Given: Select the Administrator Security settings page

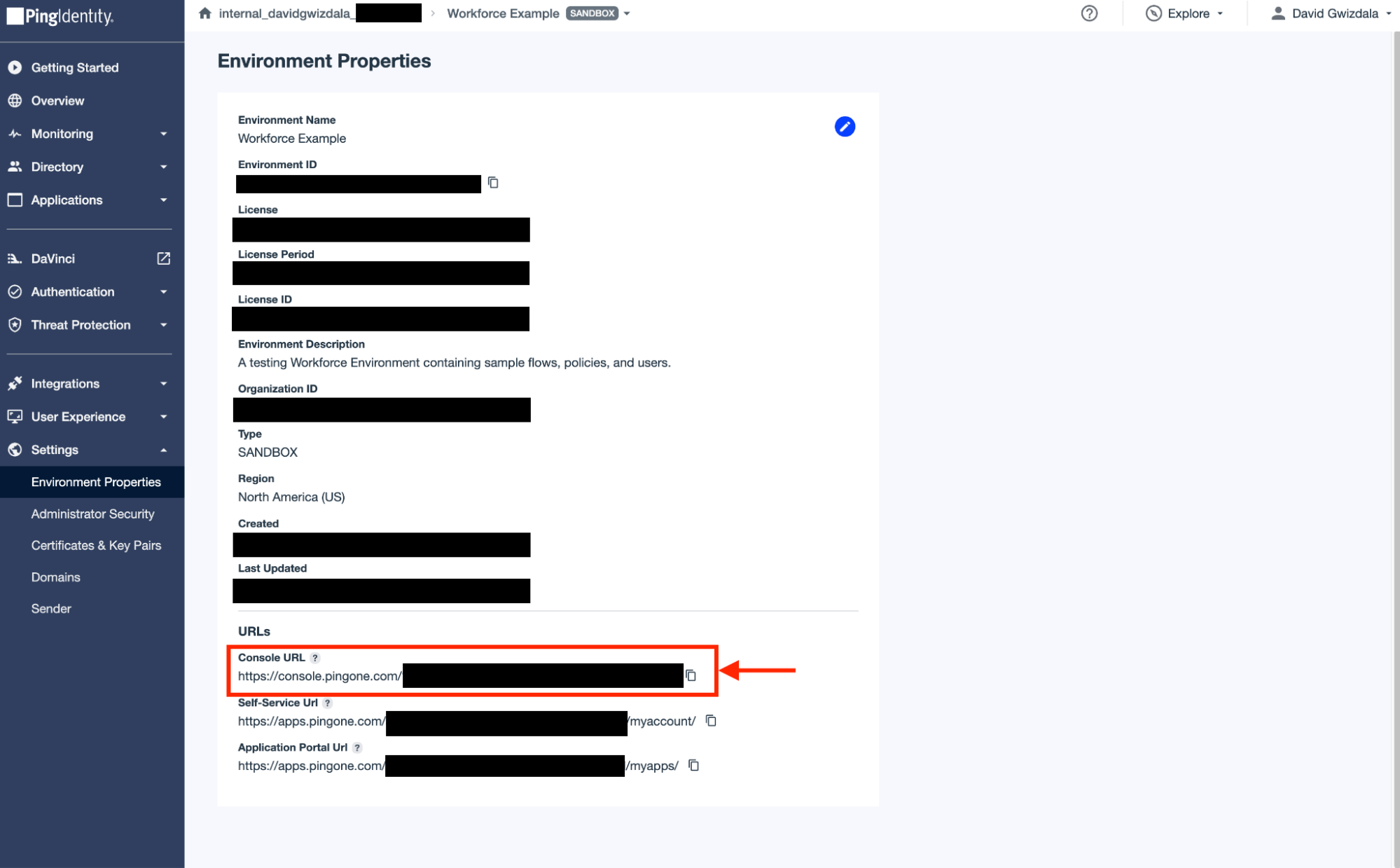Looking at the screenshot, I should 93,513.
